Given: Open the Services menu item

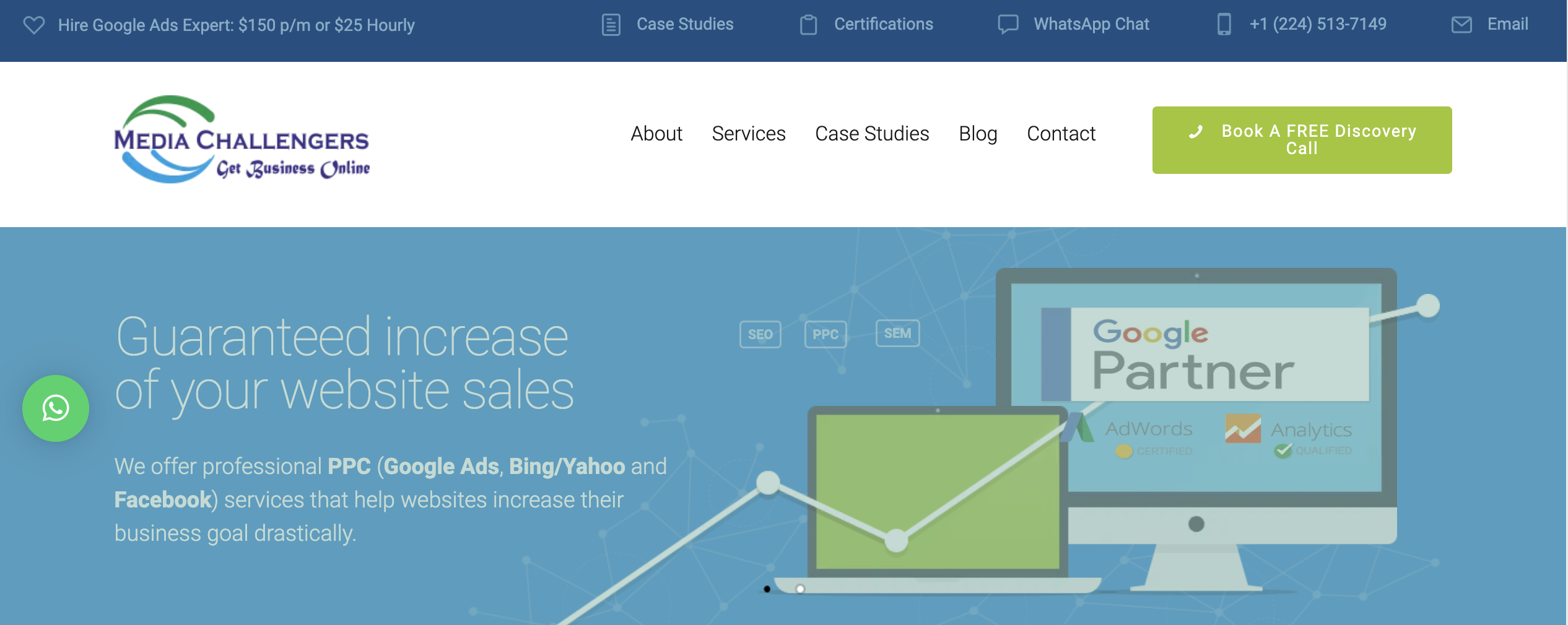Looking at the screenshot, I should [749, 134].
